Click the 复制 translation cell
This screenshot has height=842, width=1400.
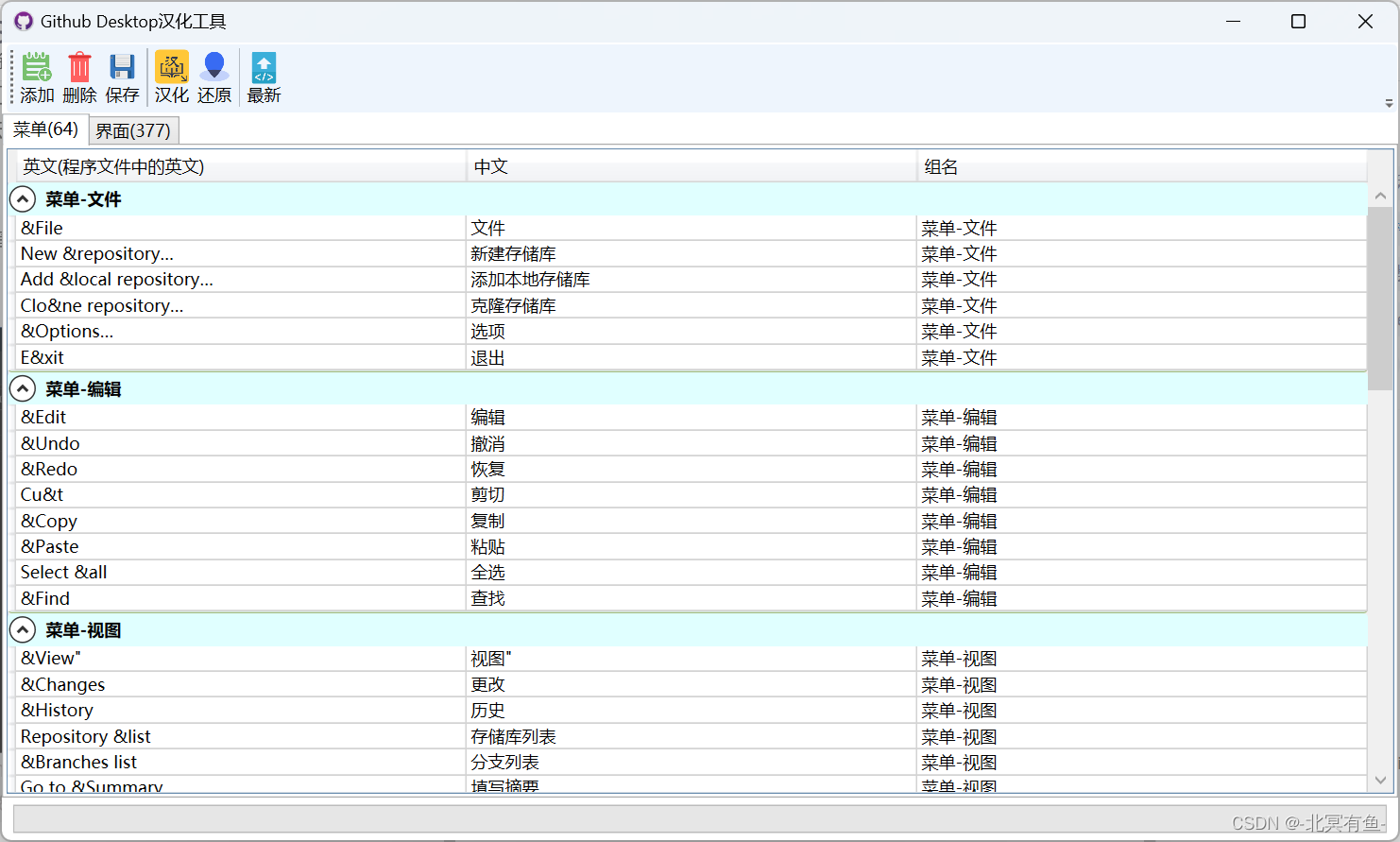(692, 521)
